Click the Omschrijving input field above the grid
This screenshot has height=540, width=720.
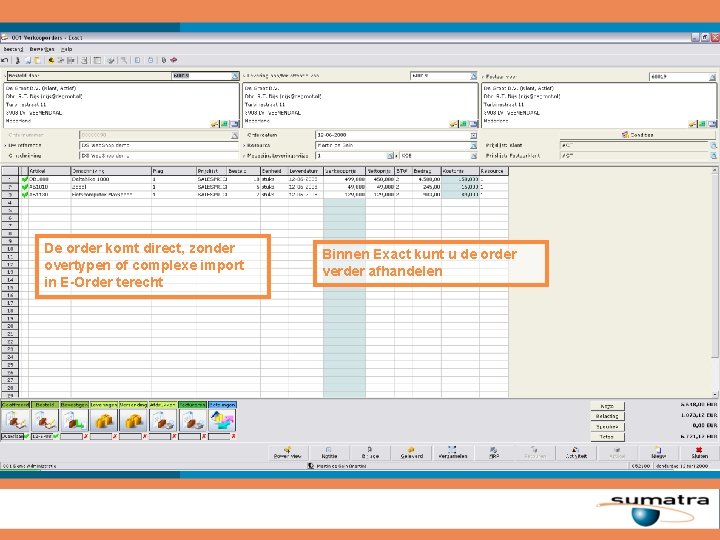point(159,156)
